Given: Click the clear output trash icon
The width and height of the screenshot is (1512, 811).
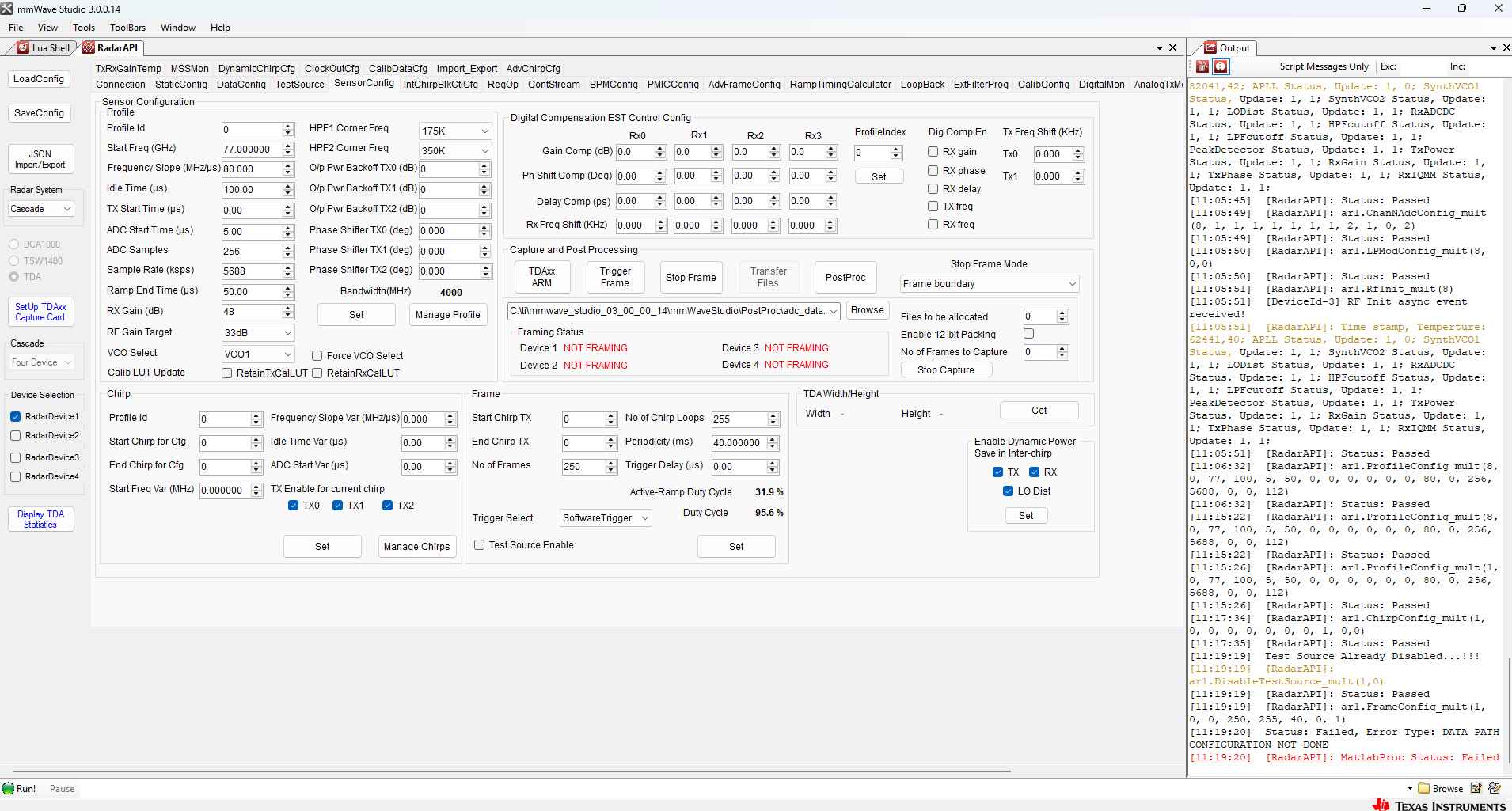Looking at the screenshot, I should [x=1202, y=66].
